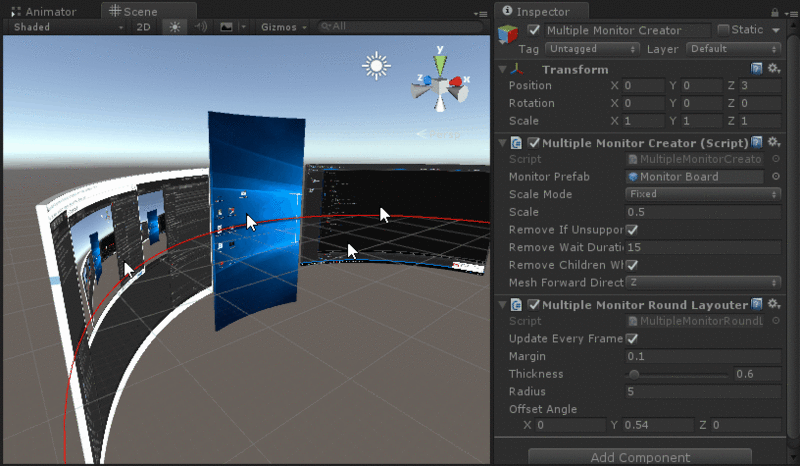The image size is (800, 466).
Task: Select the directional light sun gizmo
Action: pos(376,66)
